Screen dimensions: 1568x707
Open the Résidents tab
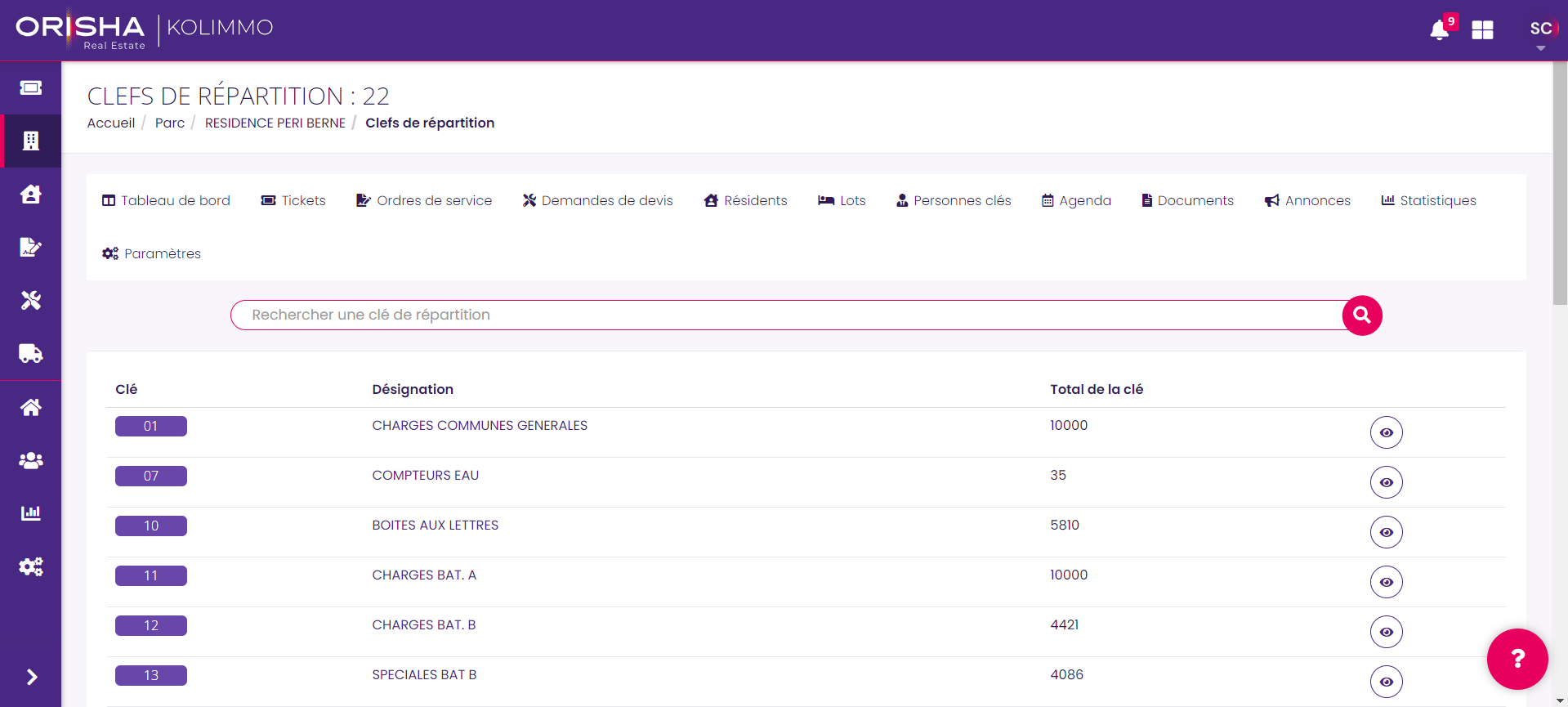(746, 200)
